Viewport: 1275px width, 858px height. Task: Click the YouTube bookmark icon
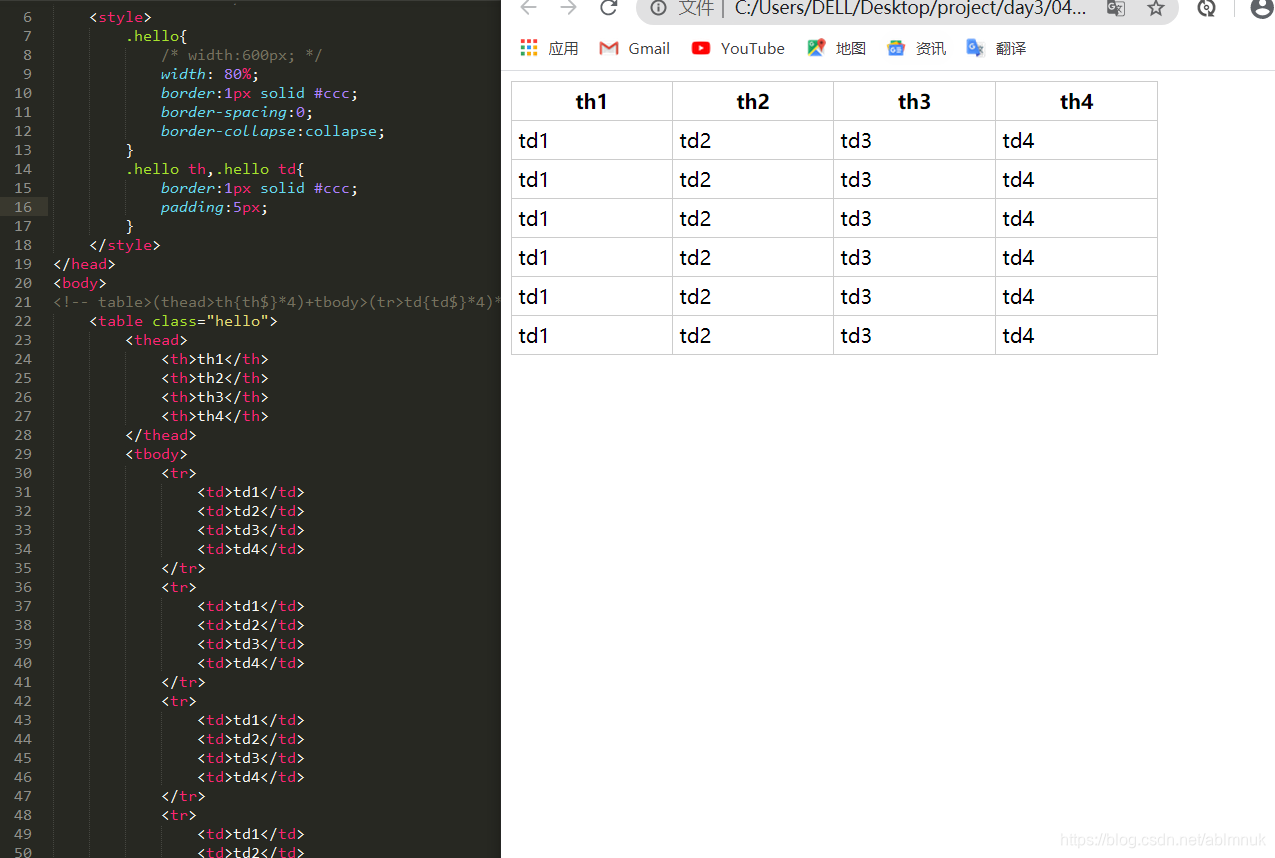(x=701, y=48)
